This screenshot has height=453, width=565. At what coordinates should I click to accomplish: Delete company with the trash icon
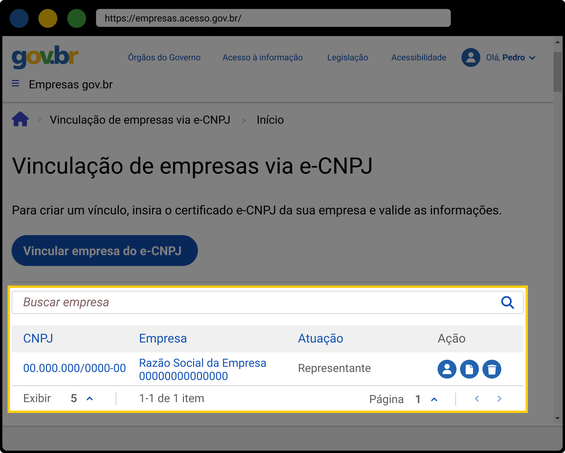pyautogui.click(x=492, y=369)
